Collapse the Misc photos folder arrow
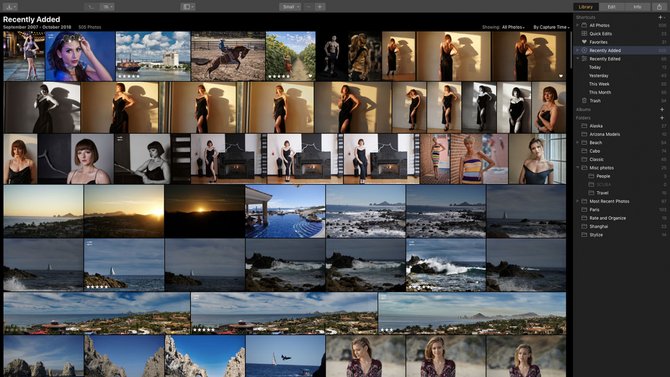670x377 pixels. click(578, 168)
